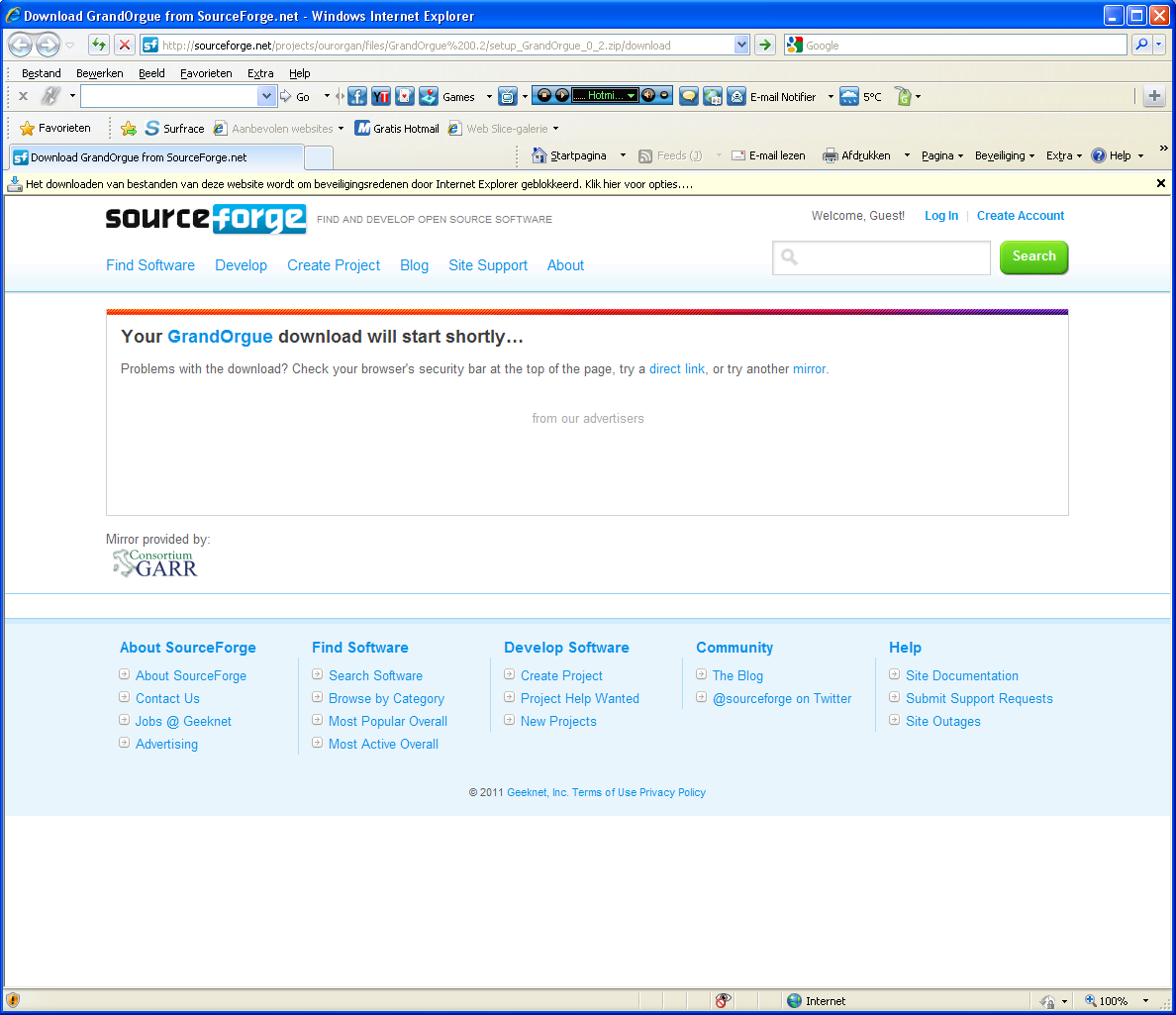The image size is (1176, 1015).
Task: Click radio player speaker volume icon
Action: pos(648,95)
